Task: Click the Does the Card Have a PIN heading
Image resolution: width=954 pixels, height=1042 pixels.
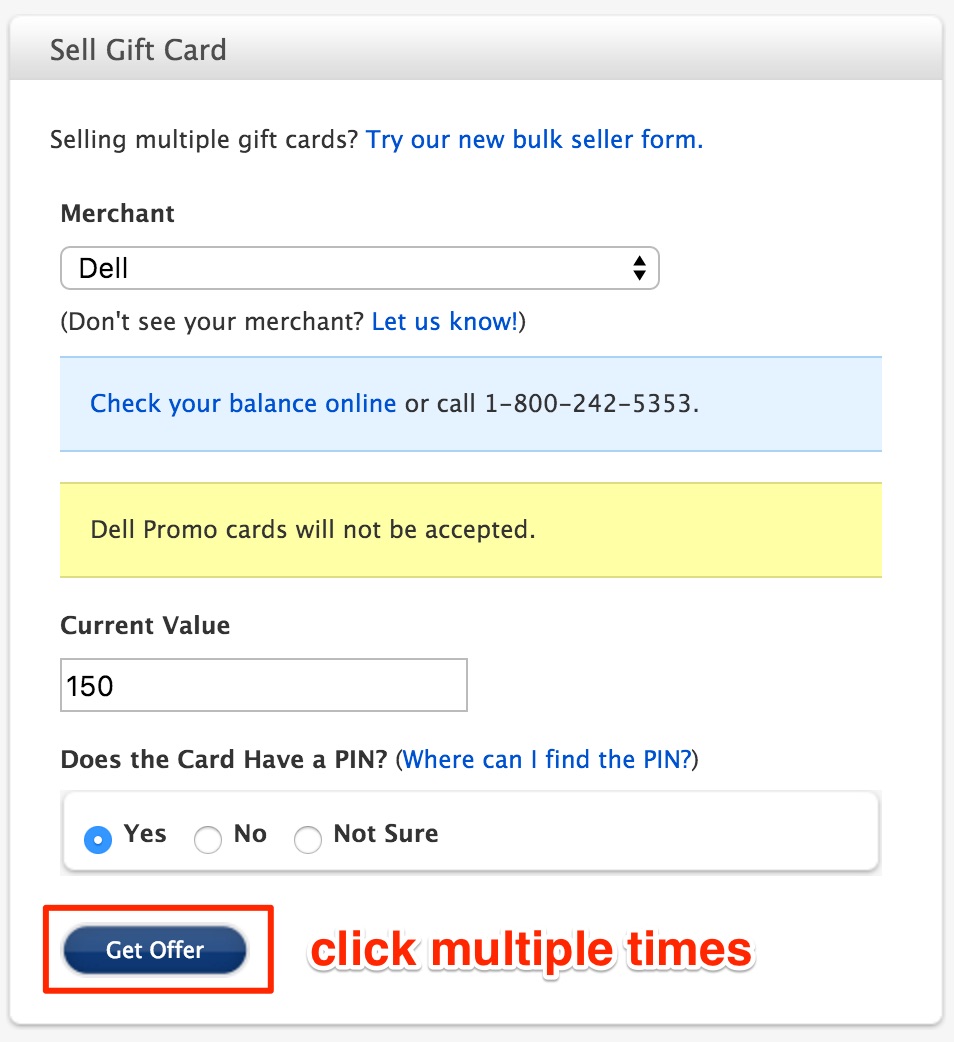Action: pyautogui.click(x=230, y=759)
